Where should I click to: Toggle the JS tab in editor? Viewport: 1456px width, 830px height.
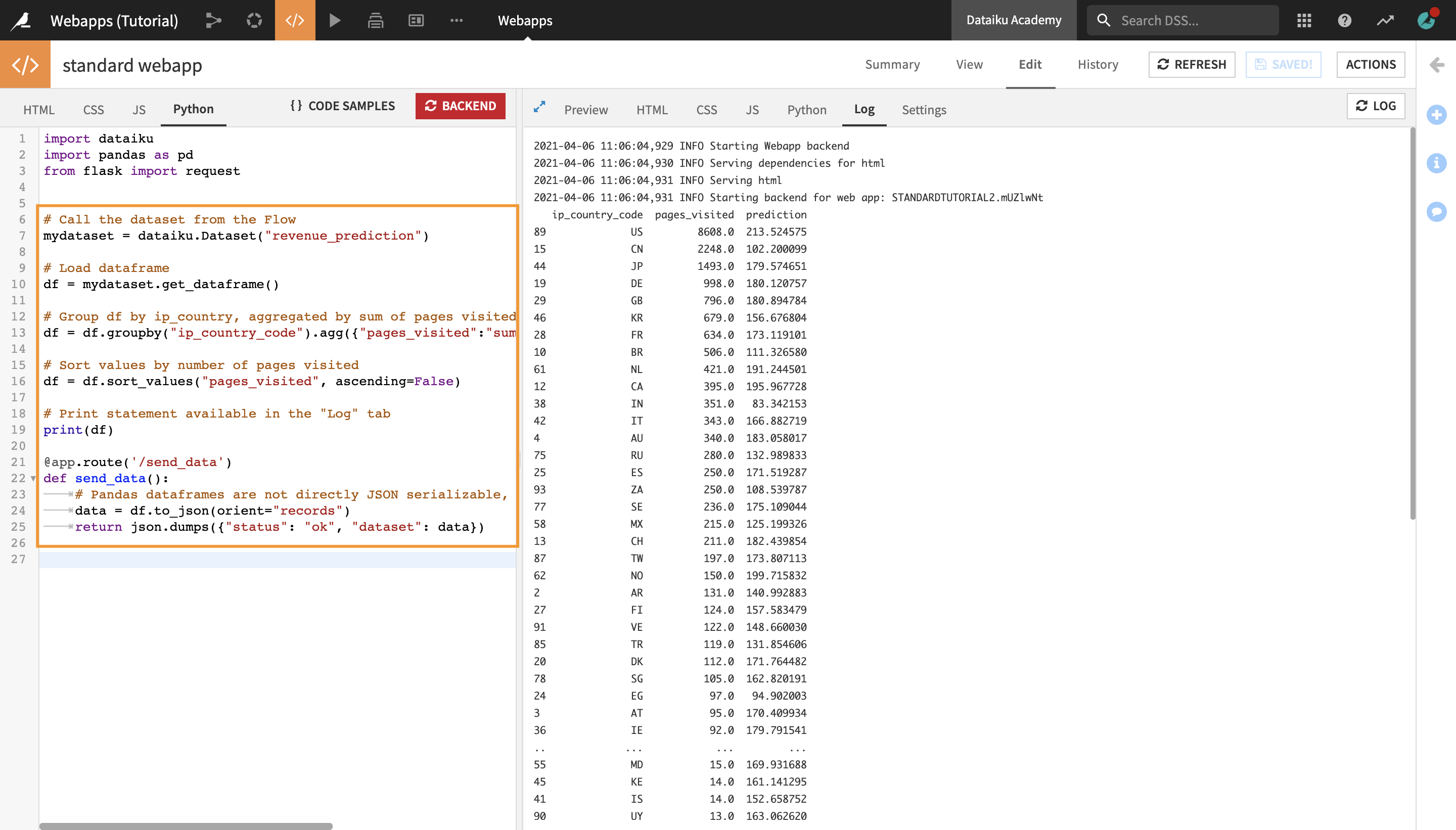[139, 109]
